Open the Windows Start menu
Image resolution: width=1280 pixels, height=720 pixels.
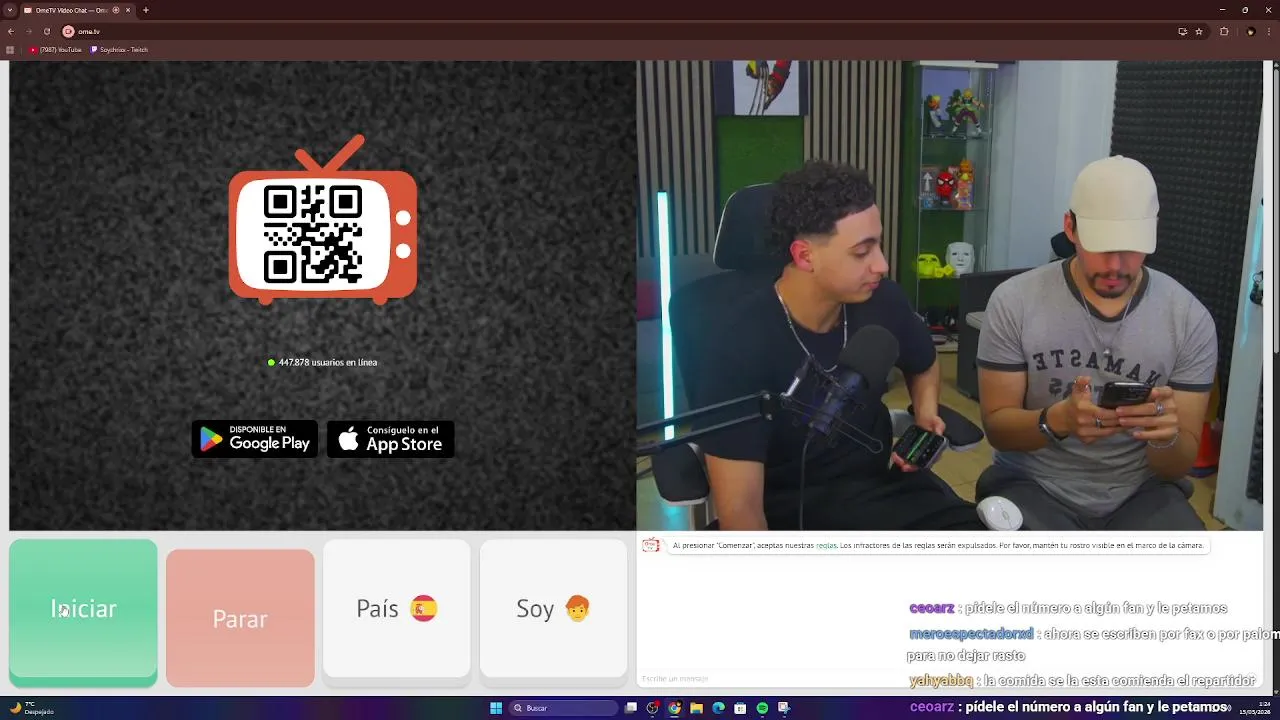click(x=496, y=708)
